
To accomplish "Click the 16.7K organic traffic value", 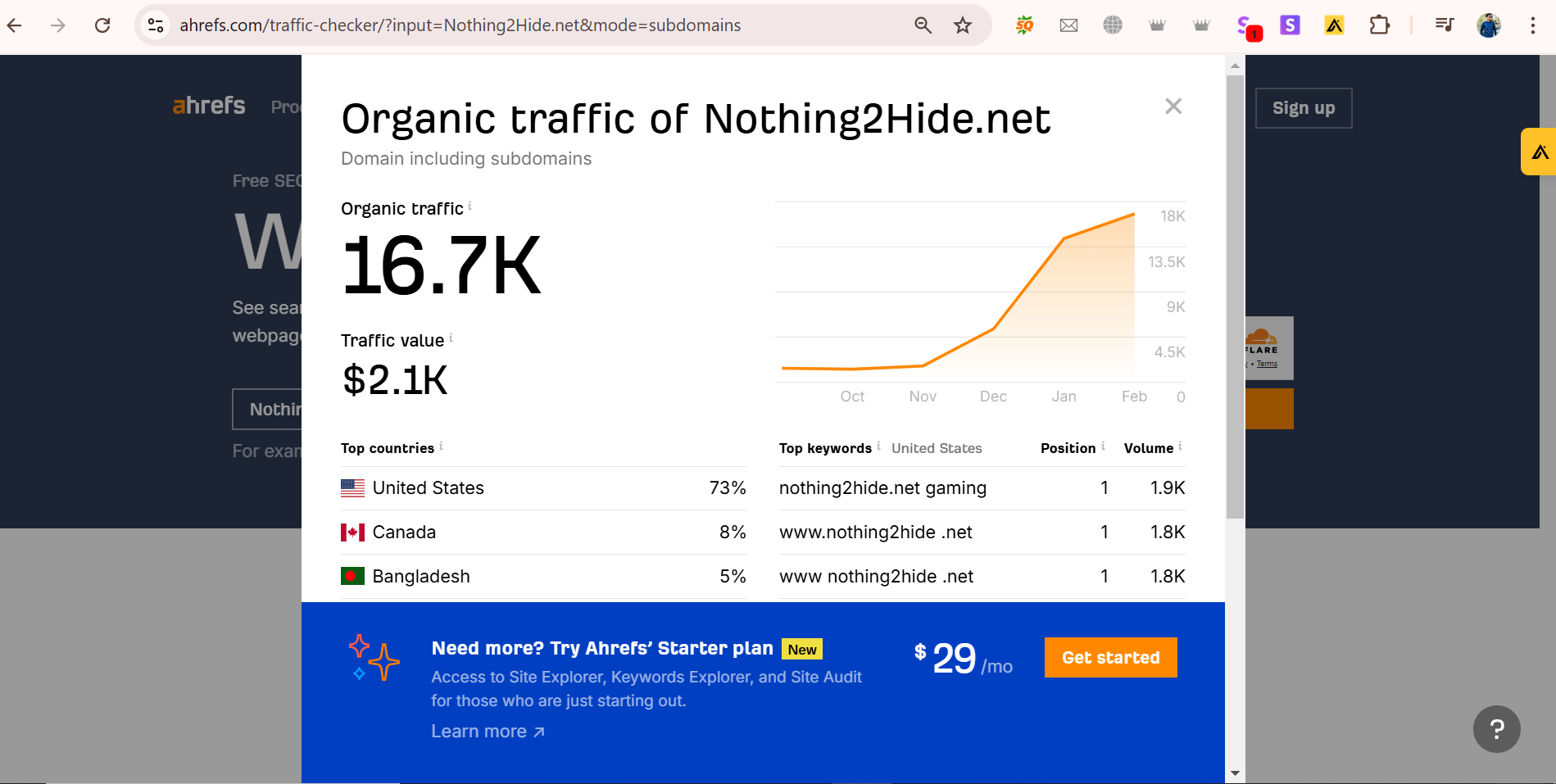I will (x=441, y=265).
